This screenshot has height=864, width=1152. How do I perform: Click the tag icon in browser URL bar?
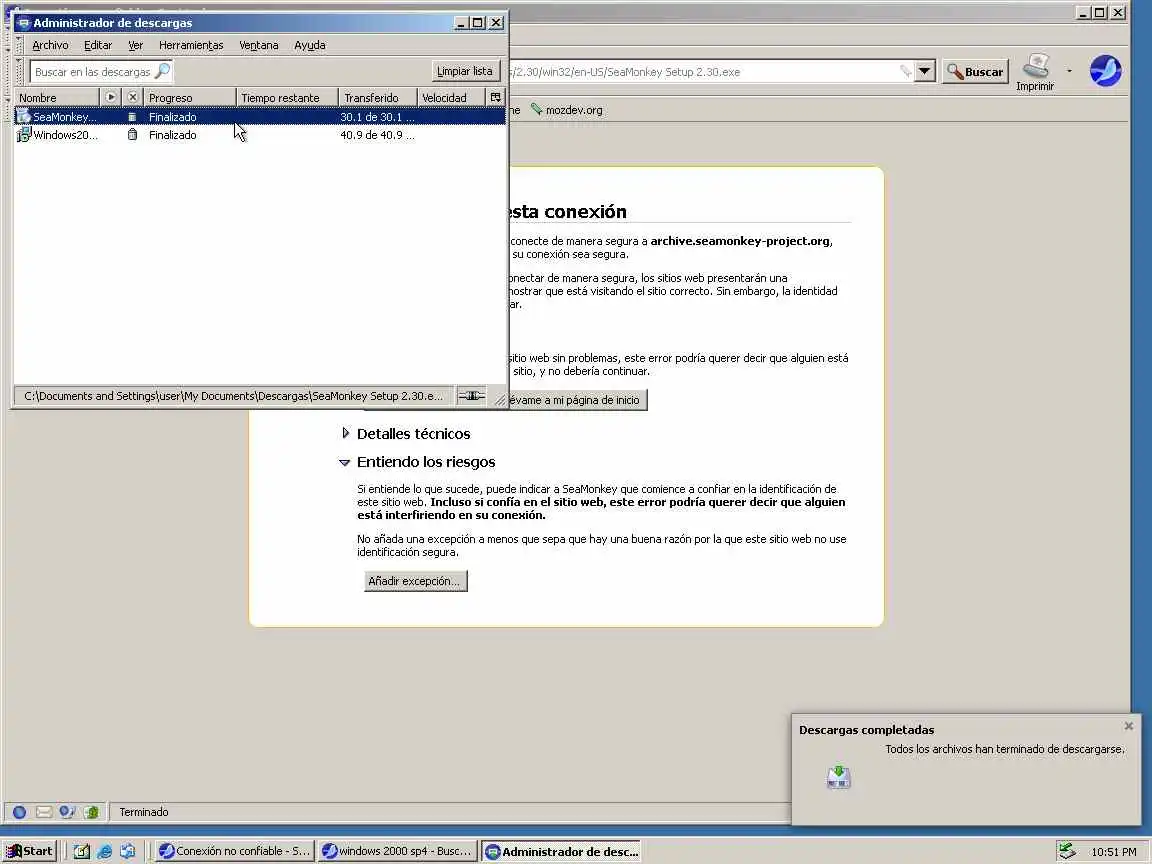point(905,71)
